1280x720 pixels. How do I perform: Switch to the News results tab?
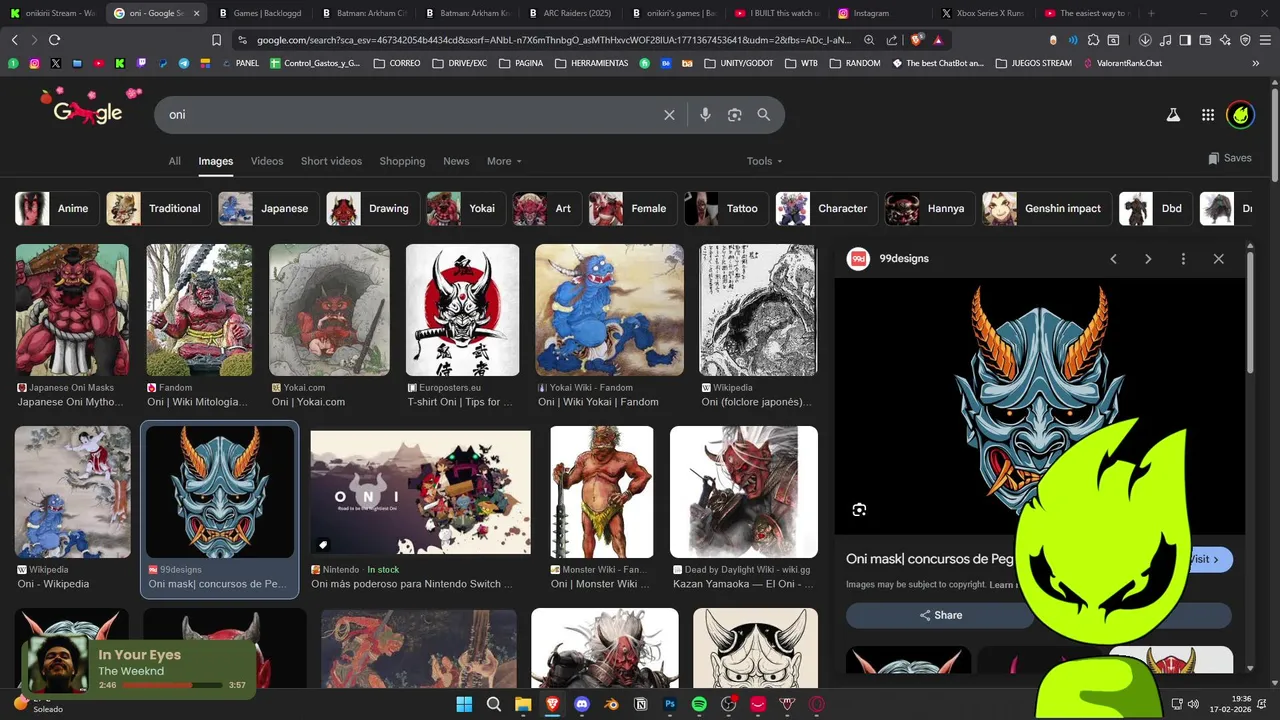(456, 161)
